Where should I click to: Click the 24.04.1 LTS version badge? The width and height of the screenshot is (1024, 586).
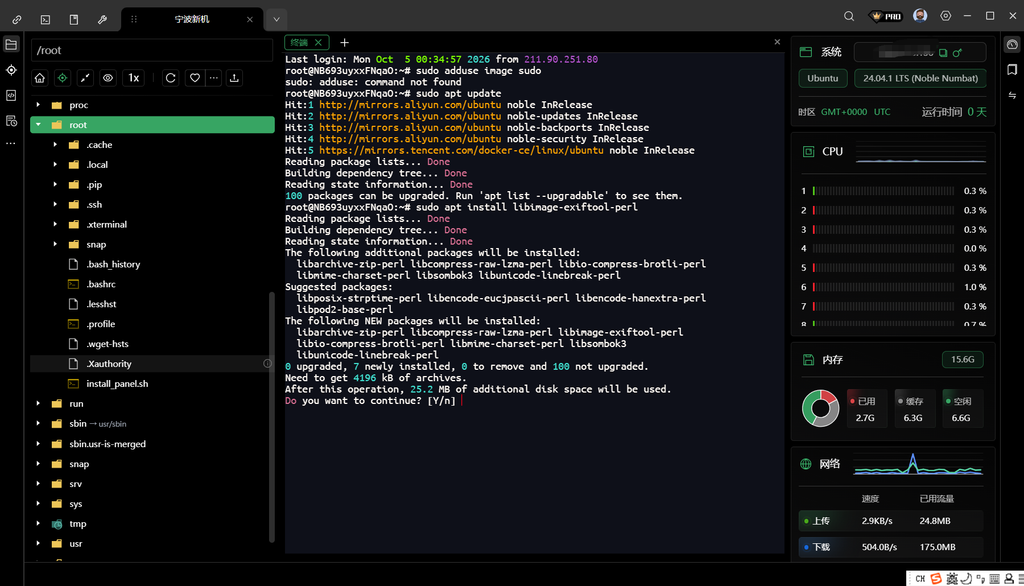click(x=920, y=78)
